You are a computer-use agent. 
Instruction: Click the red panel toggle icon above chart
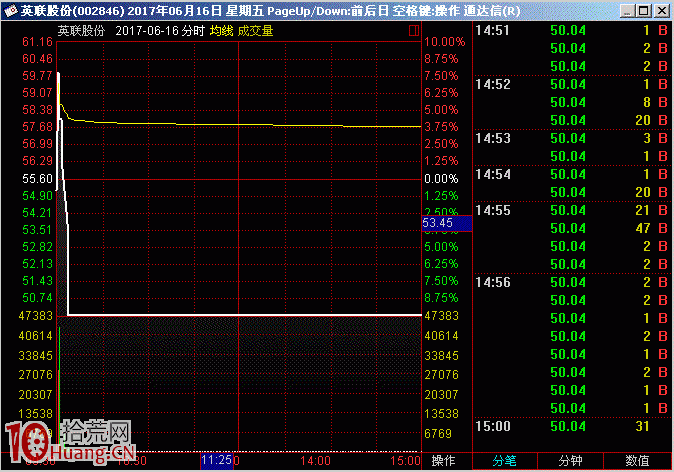point(414,31)
